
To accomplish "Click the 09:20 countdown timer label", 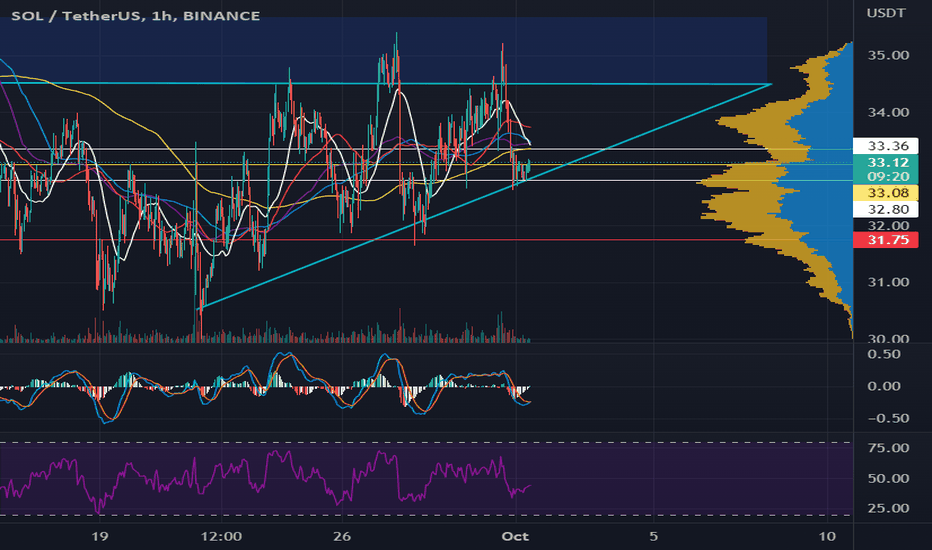I will 886,176.
